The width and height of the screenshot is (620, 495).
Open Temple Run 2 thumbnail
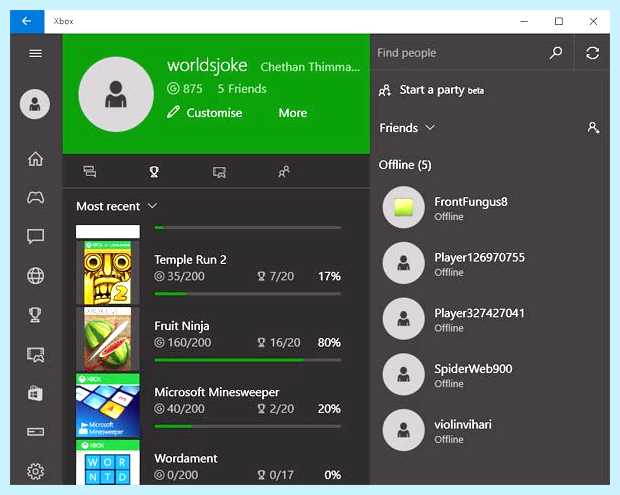[x=108, y=272]
